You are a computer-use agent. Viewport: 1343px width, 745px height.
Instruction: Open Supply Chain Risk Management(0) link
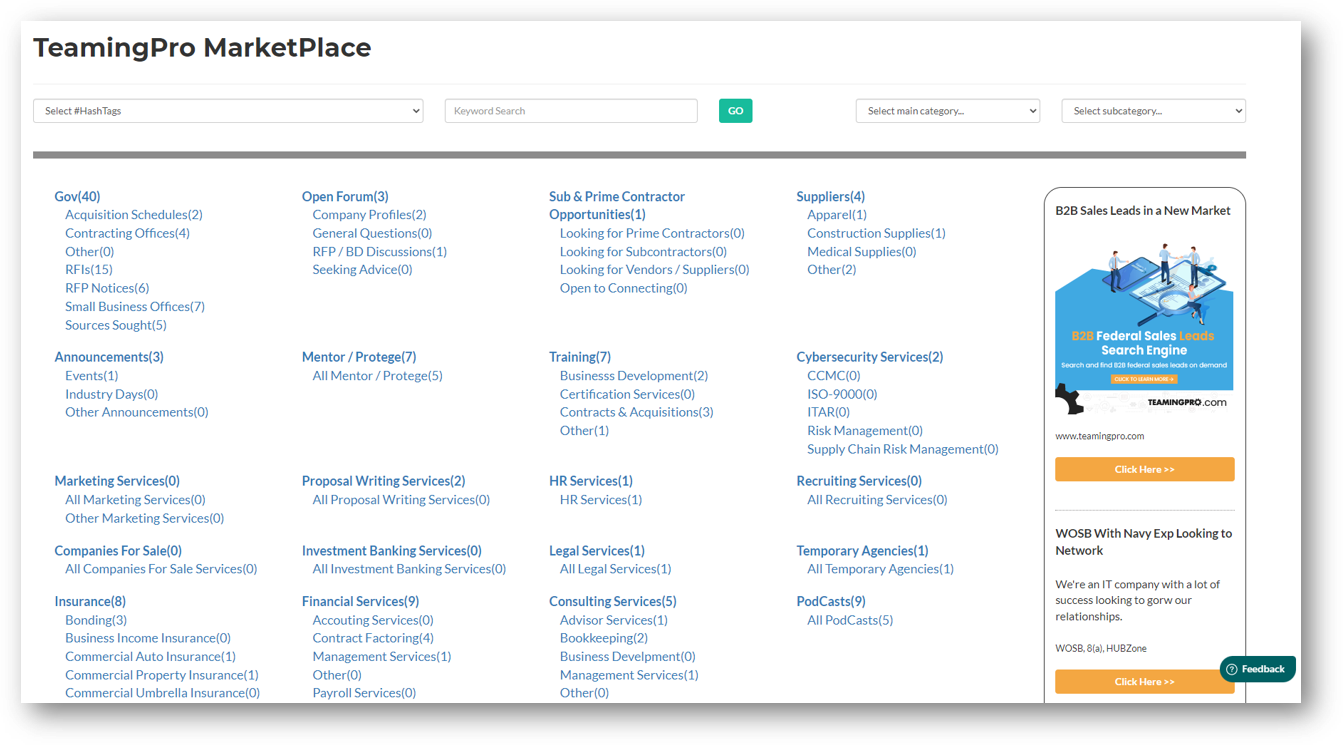902,449
